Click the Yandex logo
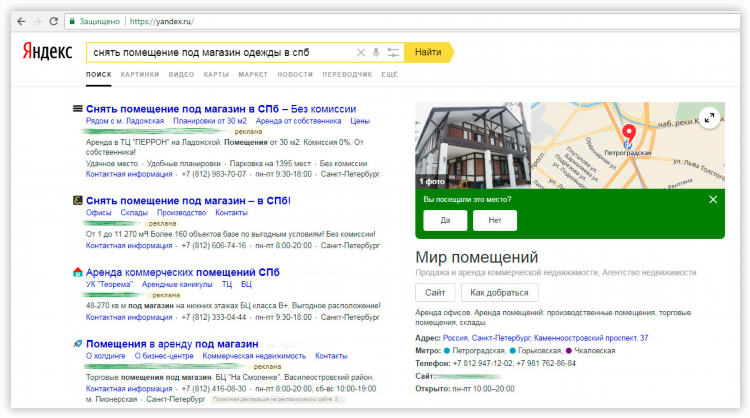750x418 pixels. tap(47, 52)
